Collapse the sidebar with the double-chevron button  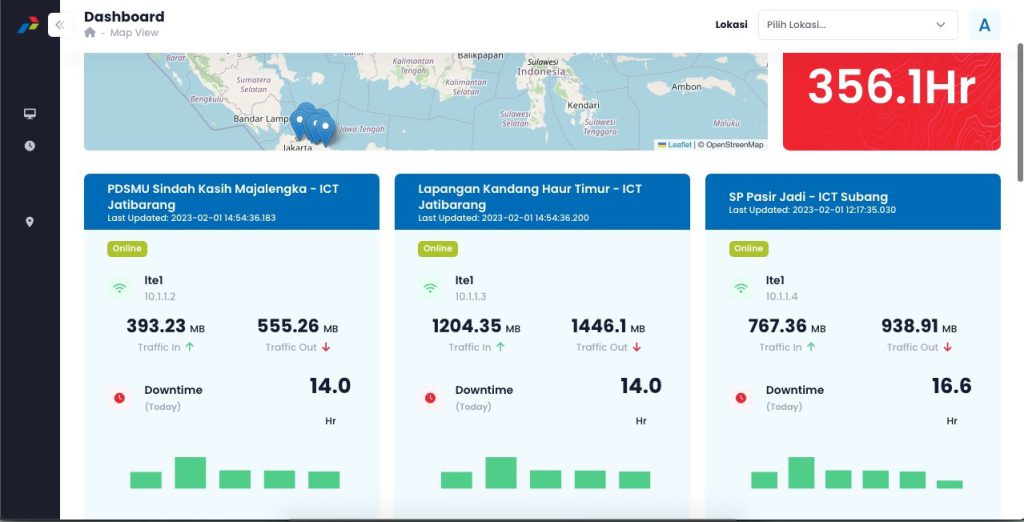pos(60,25)
